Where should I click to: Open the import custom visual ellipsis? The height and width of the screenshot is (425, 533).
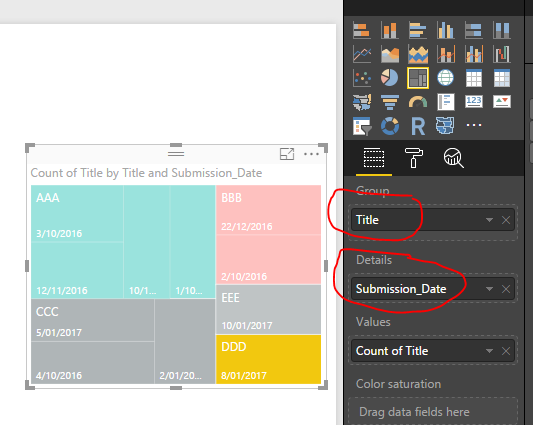coord(474,125)
